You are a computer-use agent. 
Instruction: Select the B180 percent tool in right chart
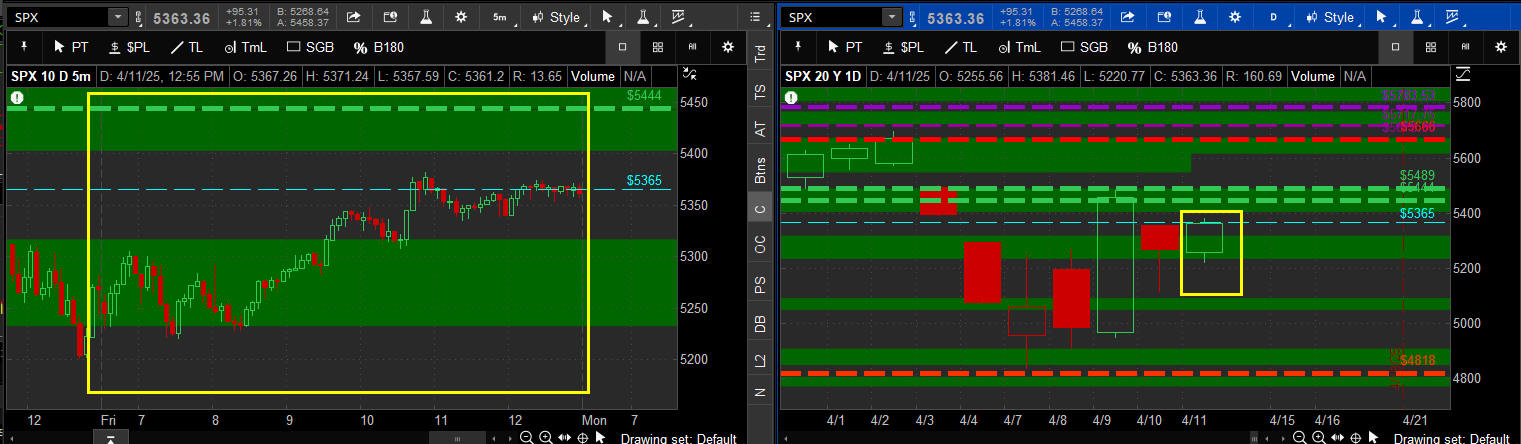pos(1152,47)
